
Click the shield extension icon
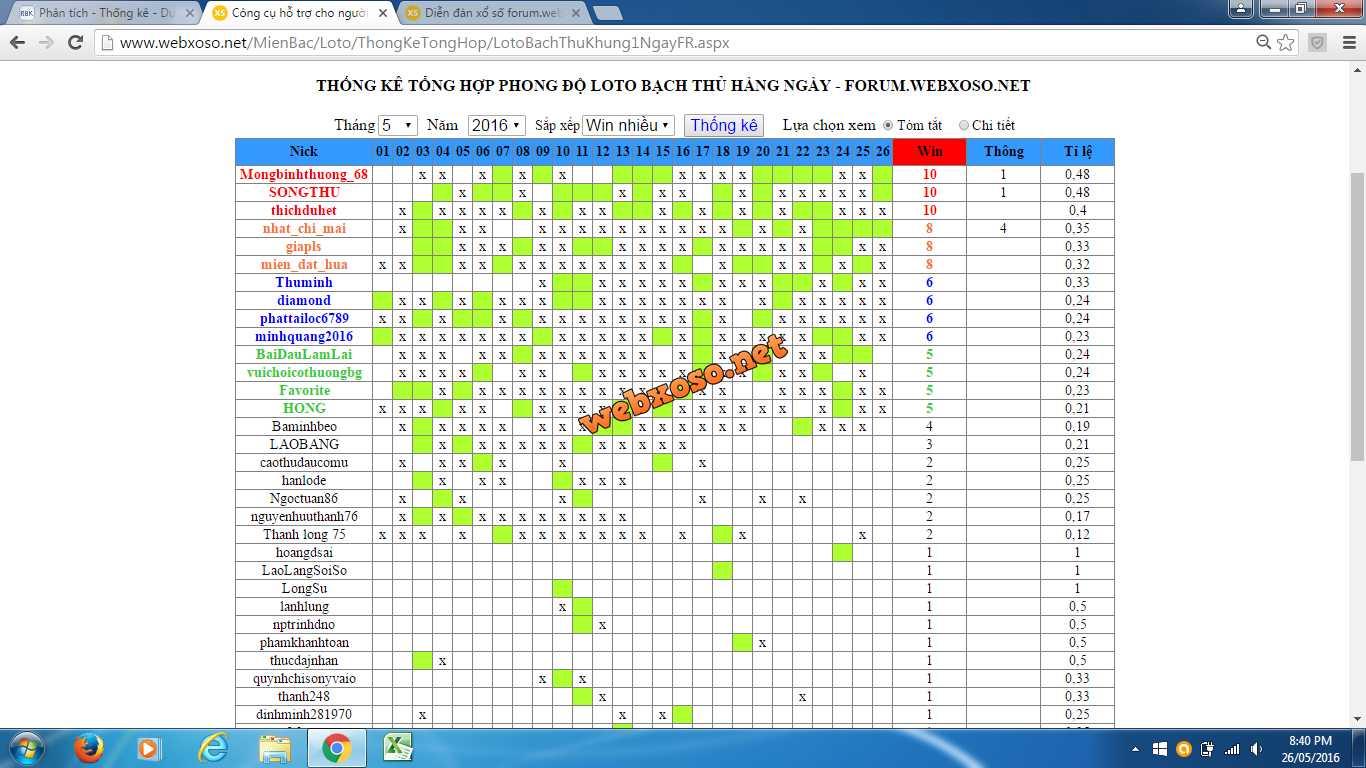[x=1318, y=43]
